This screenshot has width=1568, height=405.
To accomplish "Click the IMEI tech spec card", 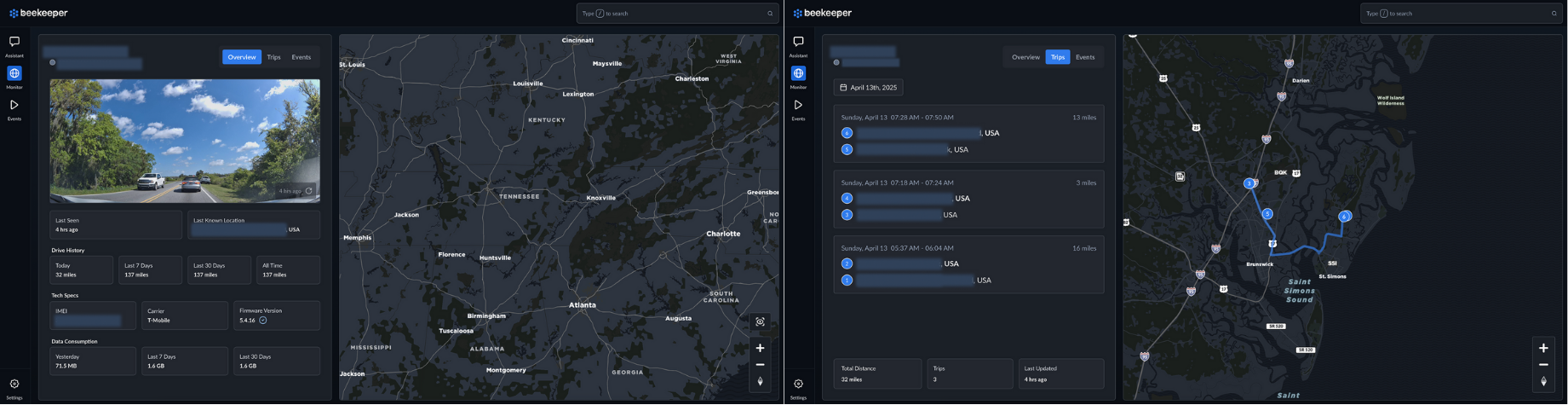I will click(93, 315).
